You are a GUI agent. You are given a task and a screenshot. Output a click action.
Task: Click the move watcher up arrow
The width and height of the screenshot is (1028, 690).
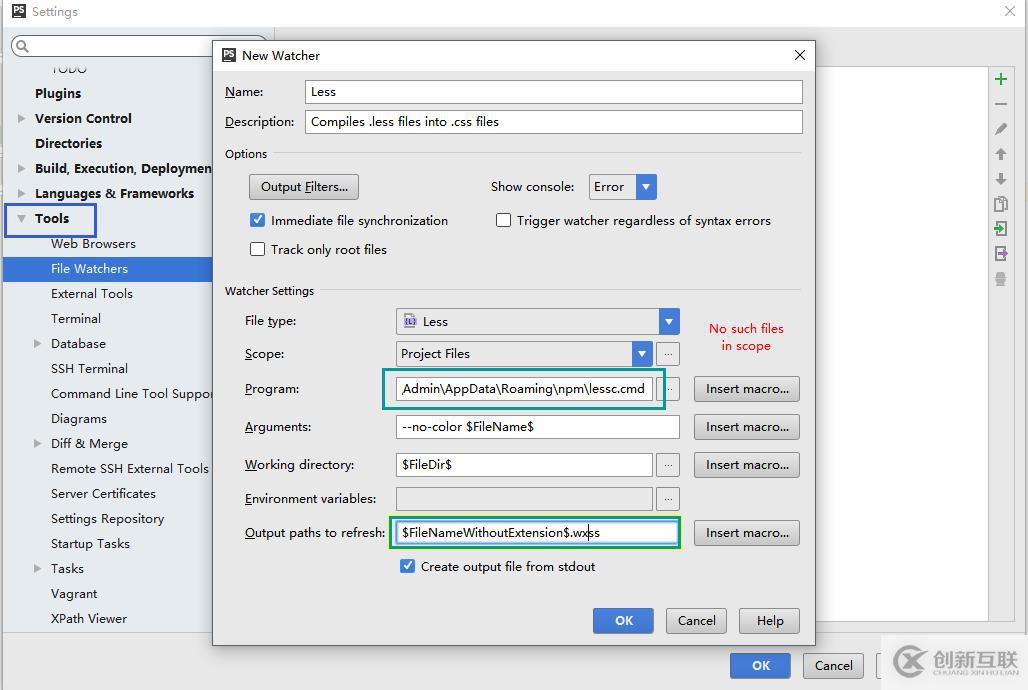click(x=1000, y=154)
